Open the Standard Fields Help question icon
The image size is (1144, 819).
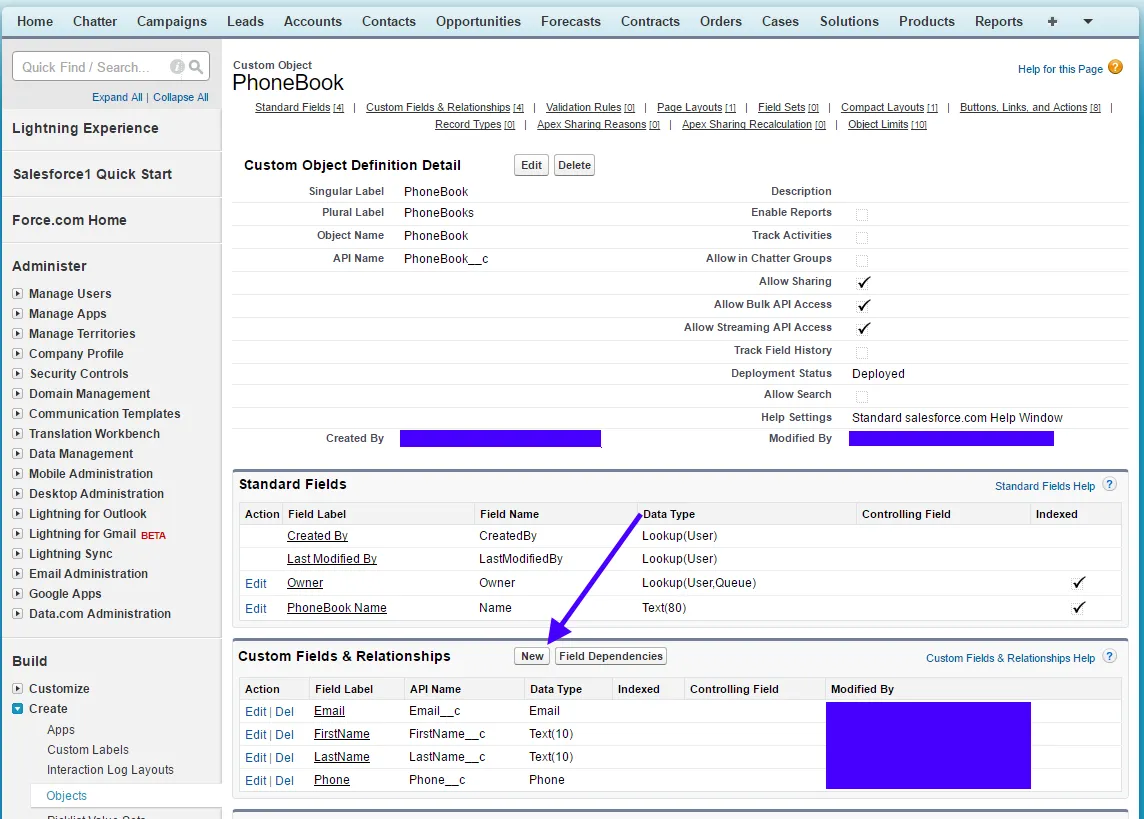(1109, 485)
